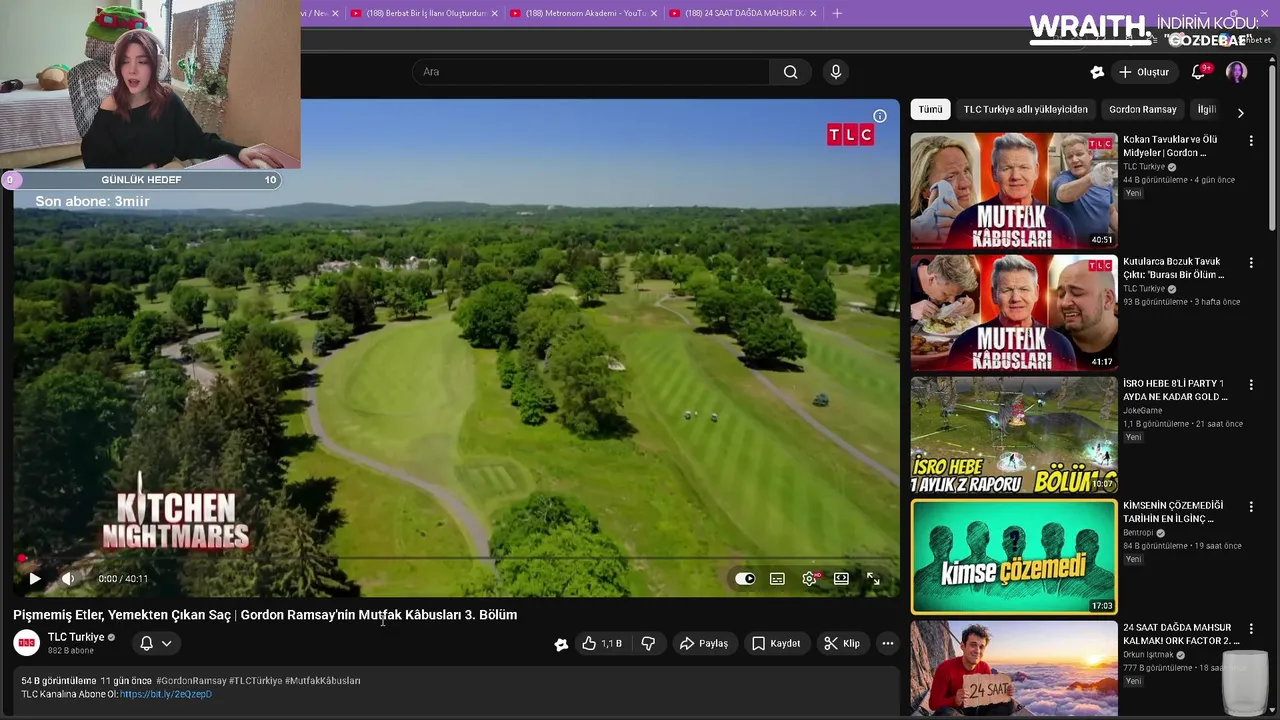Click the Kaydet save button
The image size is (1280, 720).
[x=776, y=644]
